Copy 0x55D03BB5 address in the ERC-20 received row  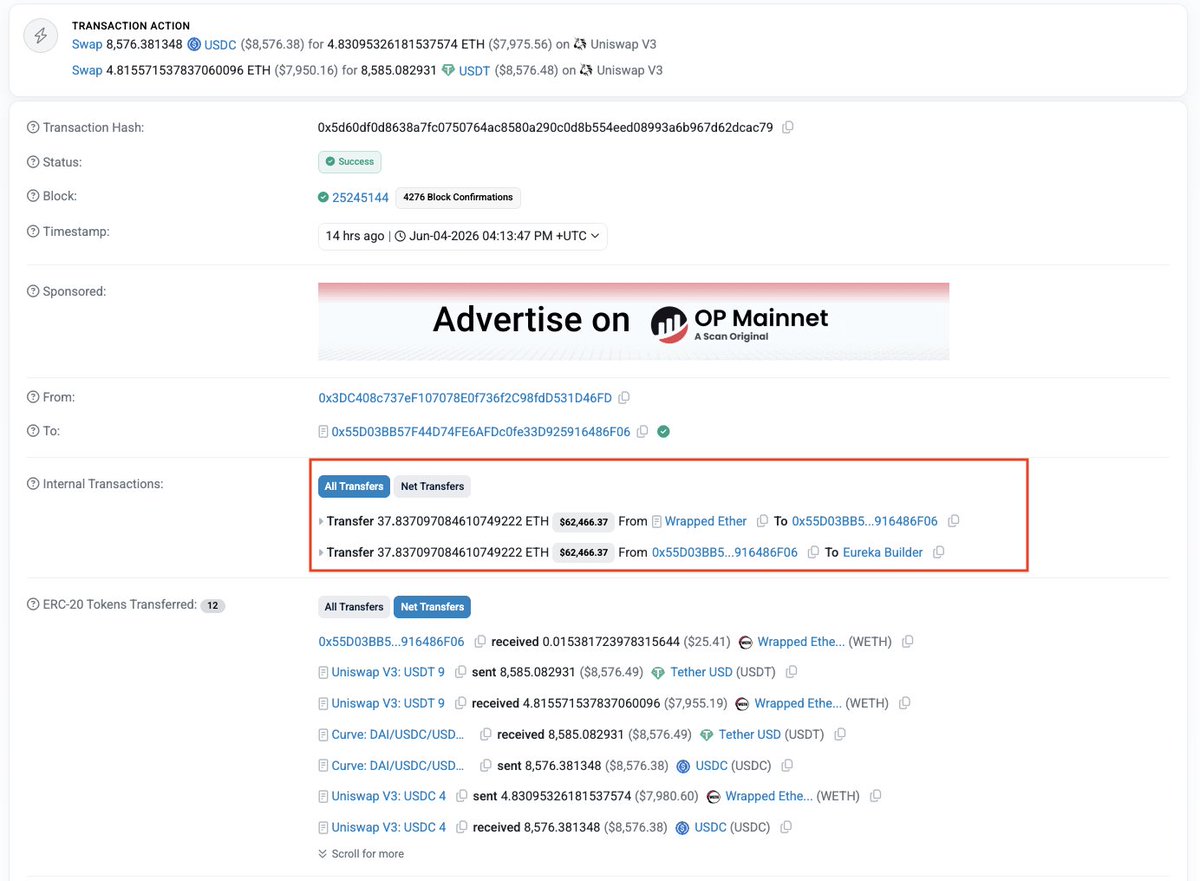[481, 642]
